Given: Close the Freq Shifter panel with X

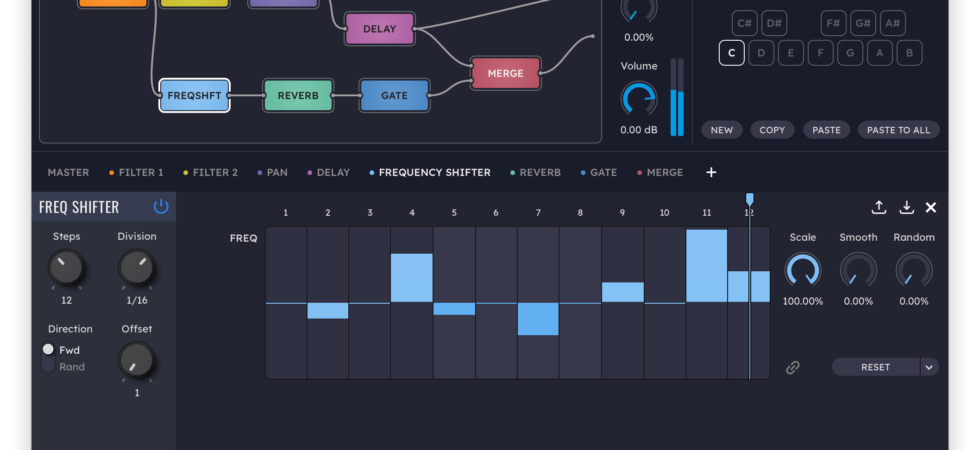Looking at the screenshot, I should [931, 208].
